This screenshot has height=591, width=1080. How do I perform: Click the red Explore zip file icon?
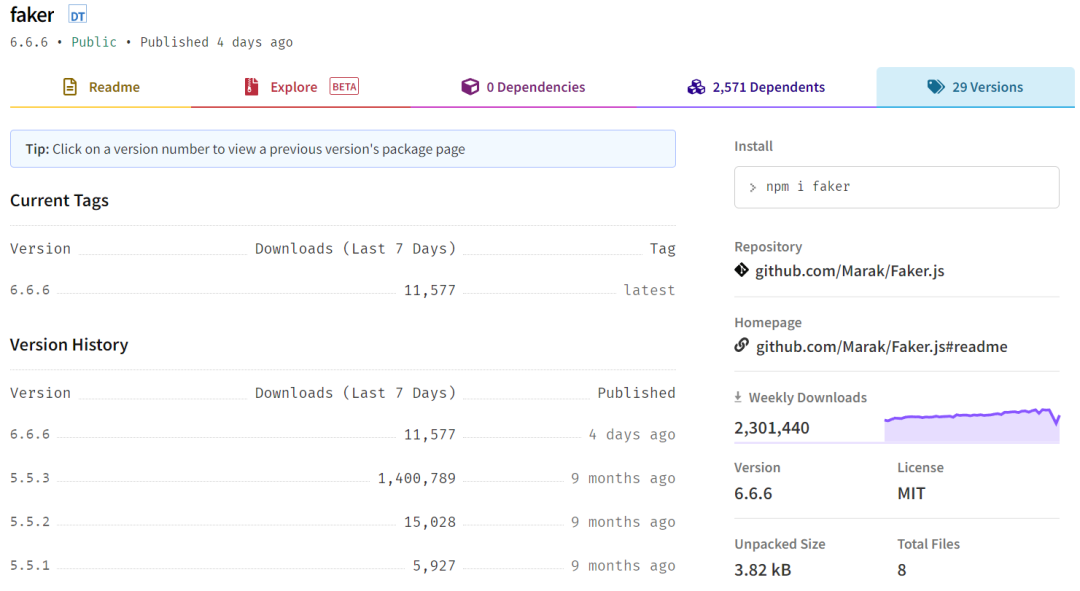coord(251,87)
